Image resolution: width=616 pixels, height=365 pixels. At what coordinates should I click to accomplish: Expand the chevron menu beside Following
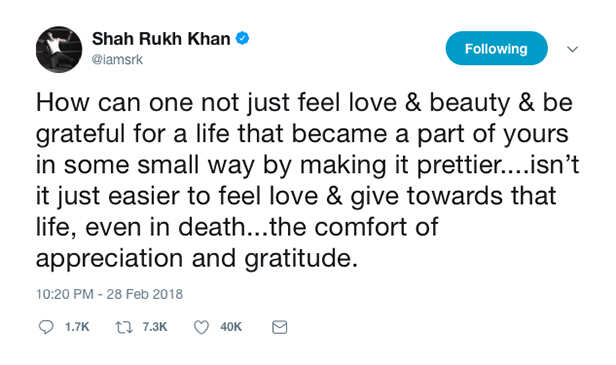(572, 49)
